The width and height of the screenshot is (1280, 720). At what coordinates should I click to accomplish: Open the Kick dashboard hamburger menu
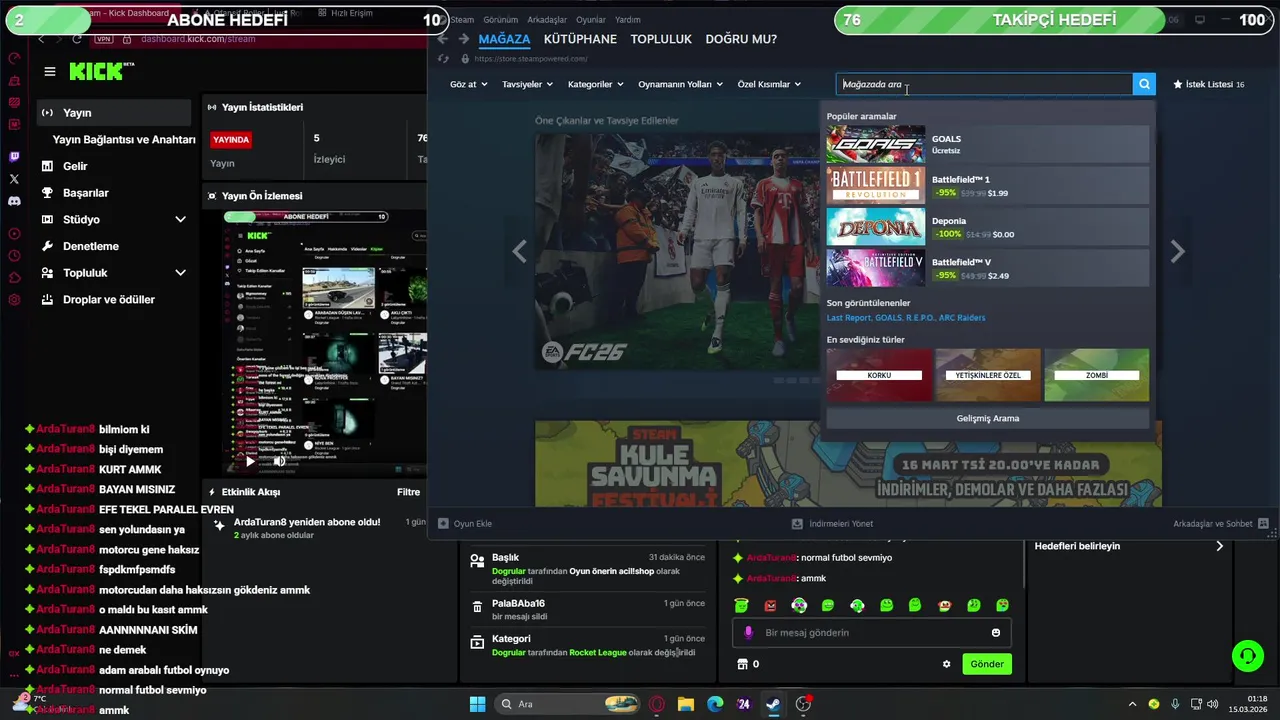point(50,72)
